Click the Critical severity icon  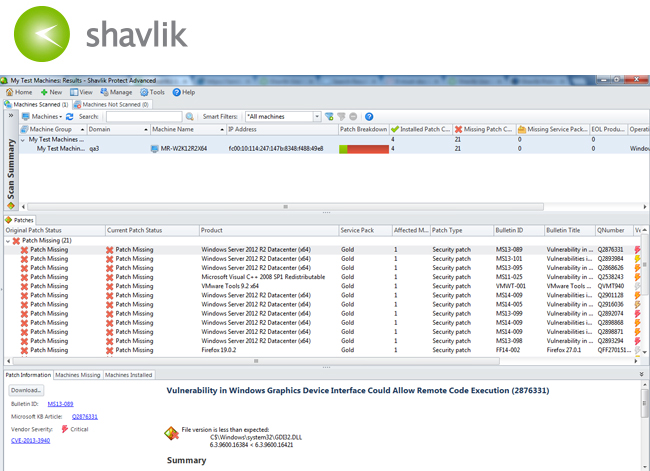[x=65, y=429]
